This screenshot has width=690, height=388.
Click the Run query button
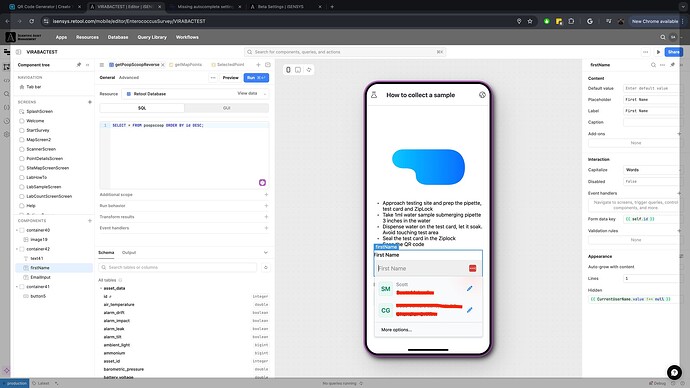[x=256, y=78]
